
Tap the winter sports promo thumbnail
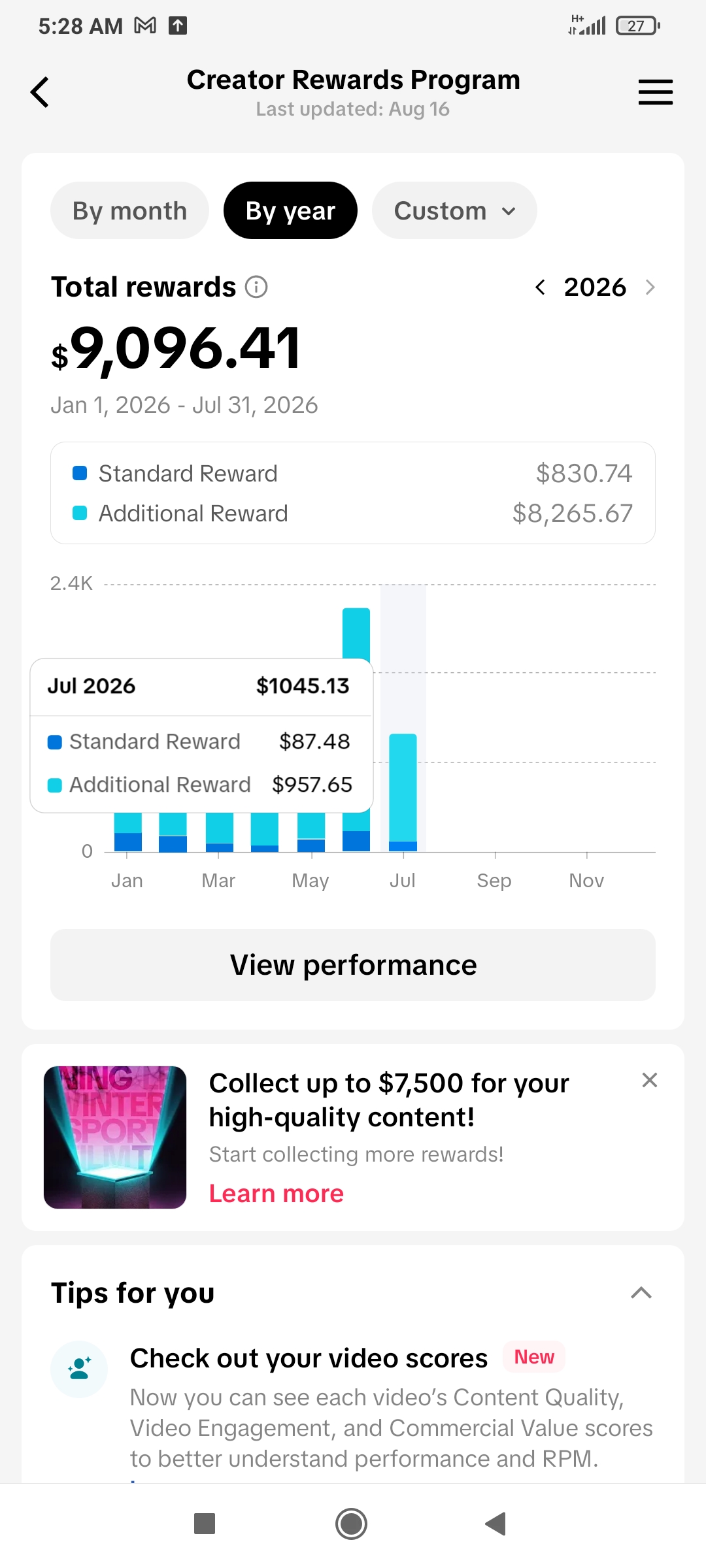(x=115, y=1137)
